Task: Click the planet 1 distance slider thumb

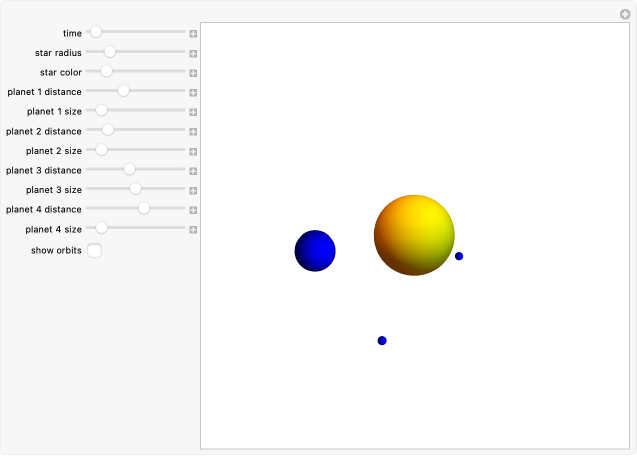Action: pos(123,90)
